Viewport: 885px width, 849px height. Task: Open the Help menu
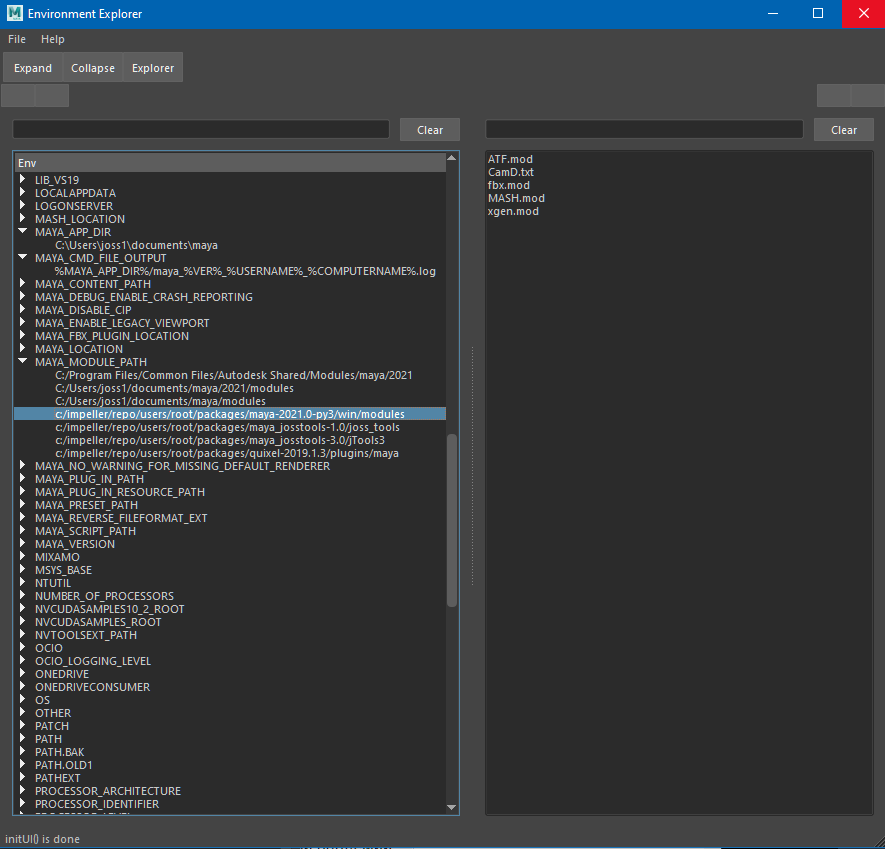(53, 39)
